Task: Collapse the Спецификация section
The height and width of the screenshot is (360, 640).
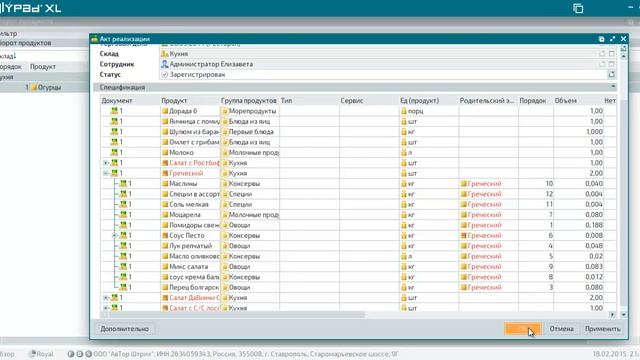Action: 613,87
